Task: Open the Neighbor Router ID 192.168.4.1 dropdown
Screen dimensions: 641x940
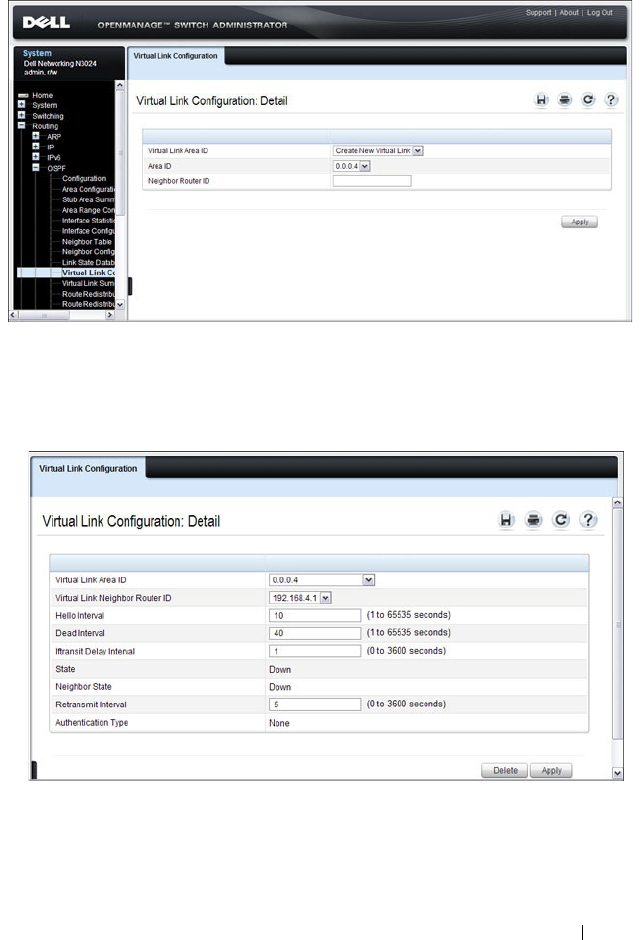Action: pyautogui.click(x=300, y=598)
